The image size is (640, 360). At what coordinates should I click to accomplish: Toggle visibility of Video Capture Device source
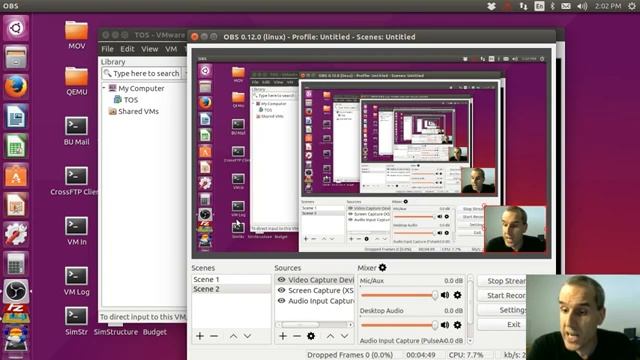point(281,280)
